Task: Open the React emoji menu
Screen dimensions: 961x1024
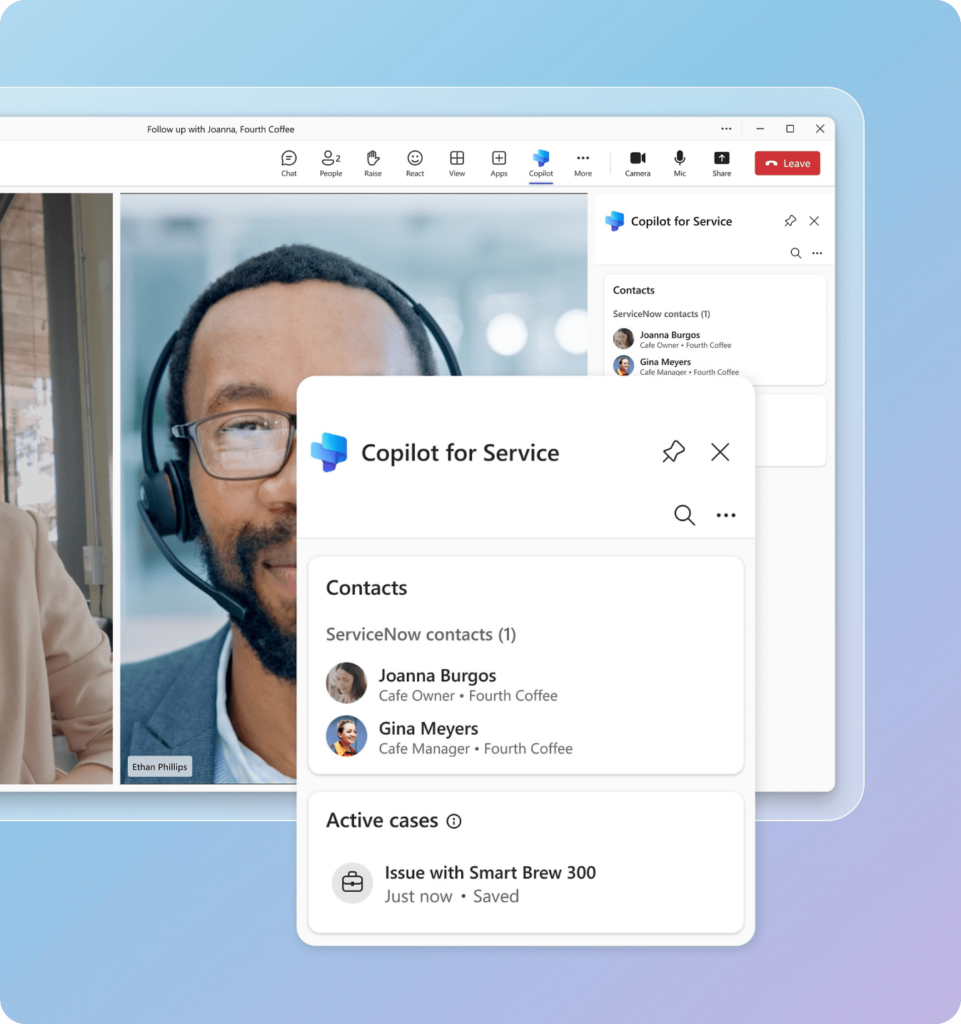Action: (x=415, y=162)
